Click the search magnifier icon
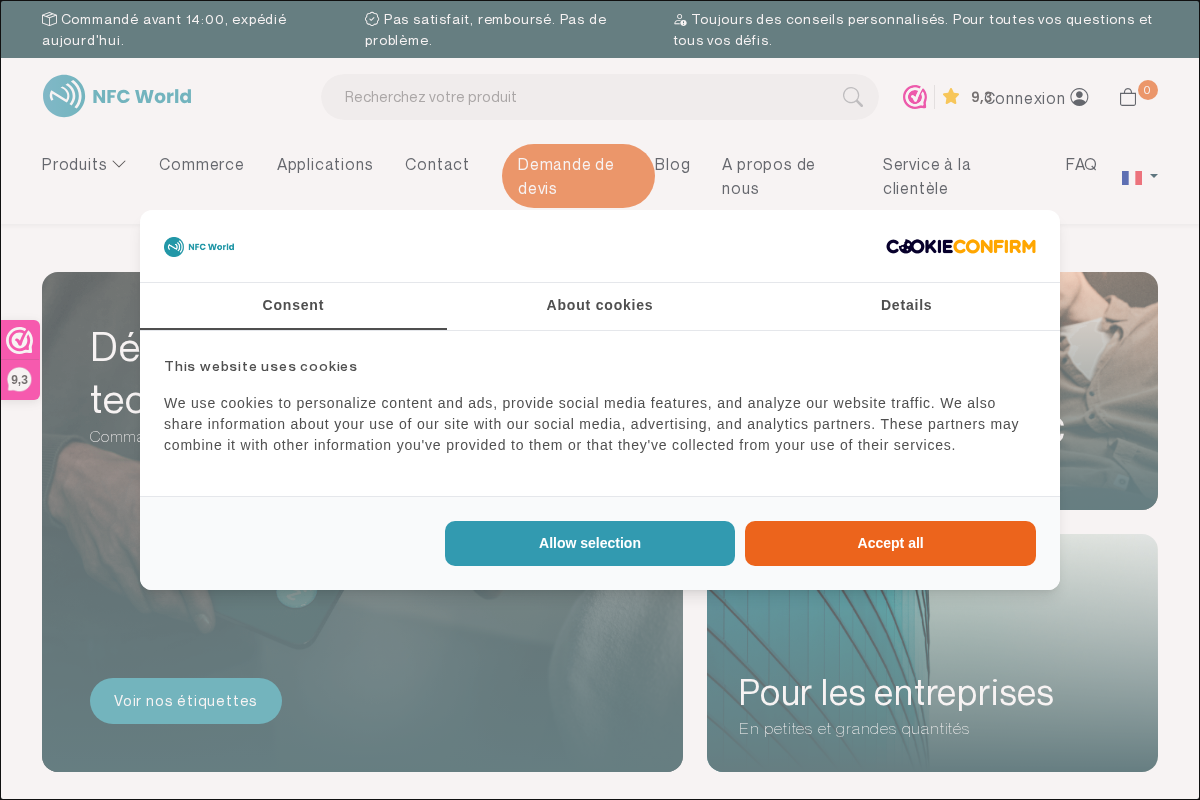The height and width of the screenshot is (800, 1200). click(852, 97)
